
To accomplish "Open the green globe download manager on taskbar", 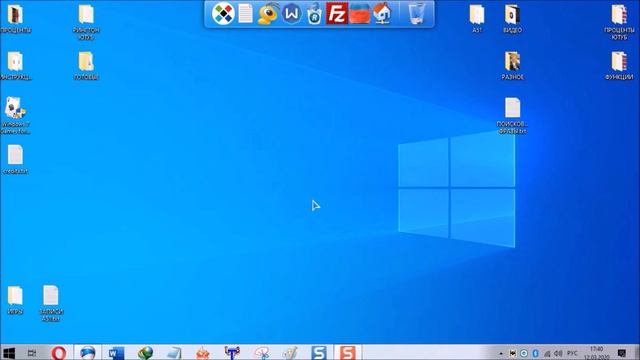I will (x=145, y=353).
